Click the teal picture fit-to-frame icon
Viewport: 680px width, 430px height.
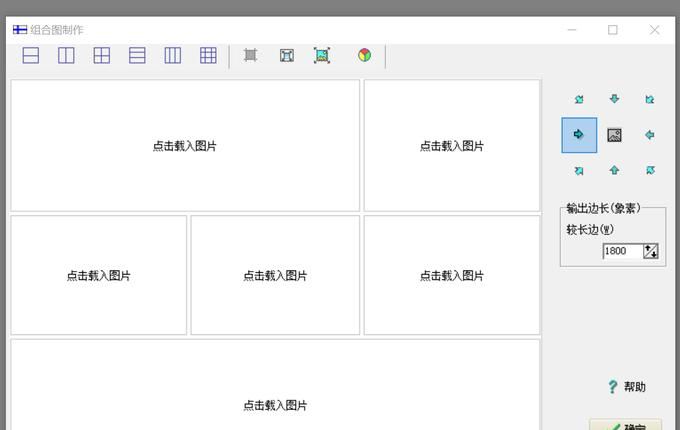[322, 55]
